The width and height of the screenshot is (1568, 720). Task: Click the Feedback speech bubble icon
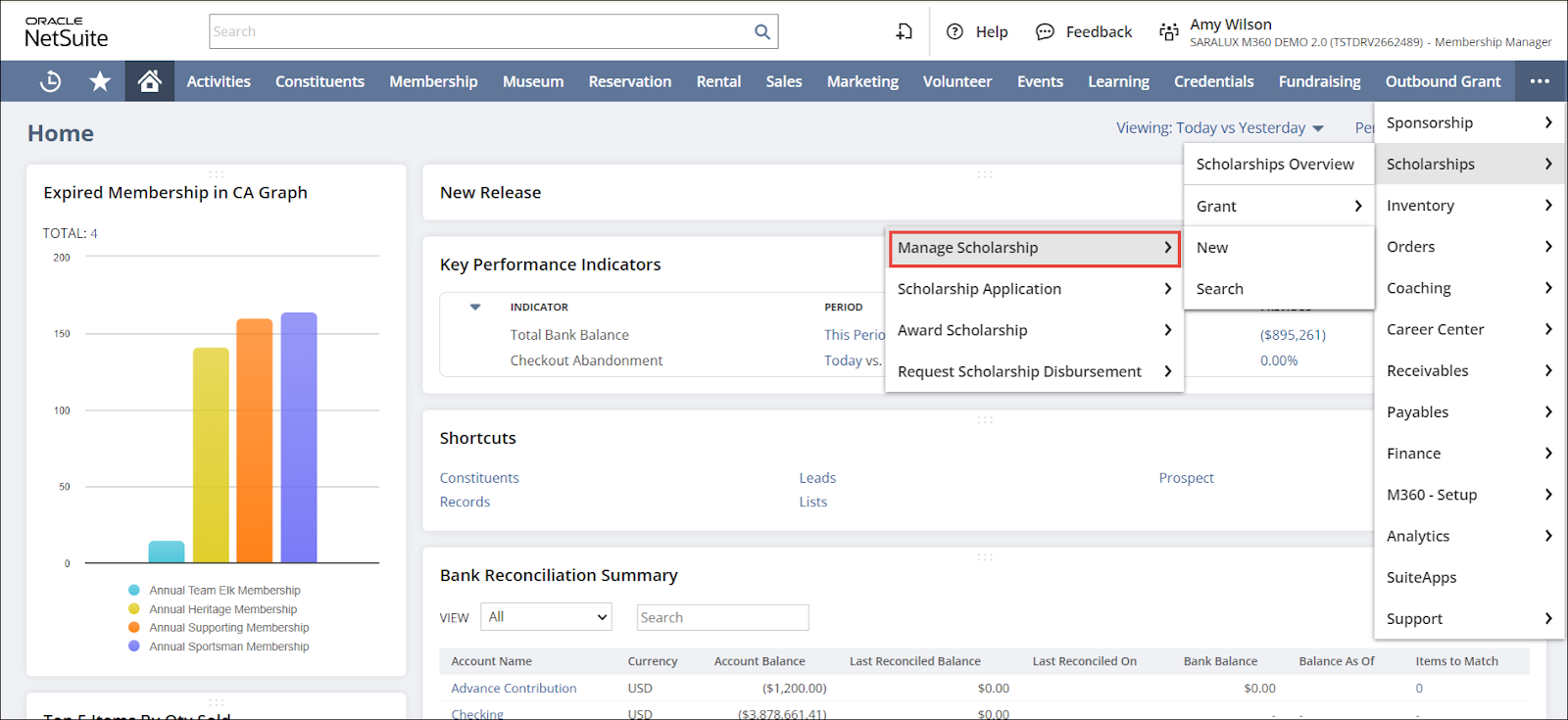[1045, 31]
